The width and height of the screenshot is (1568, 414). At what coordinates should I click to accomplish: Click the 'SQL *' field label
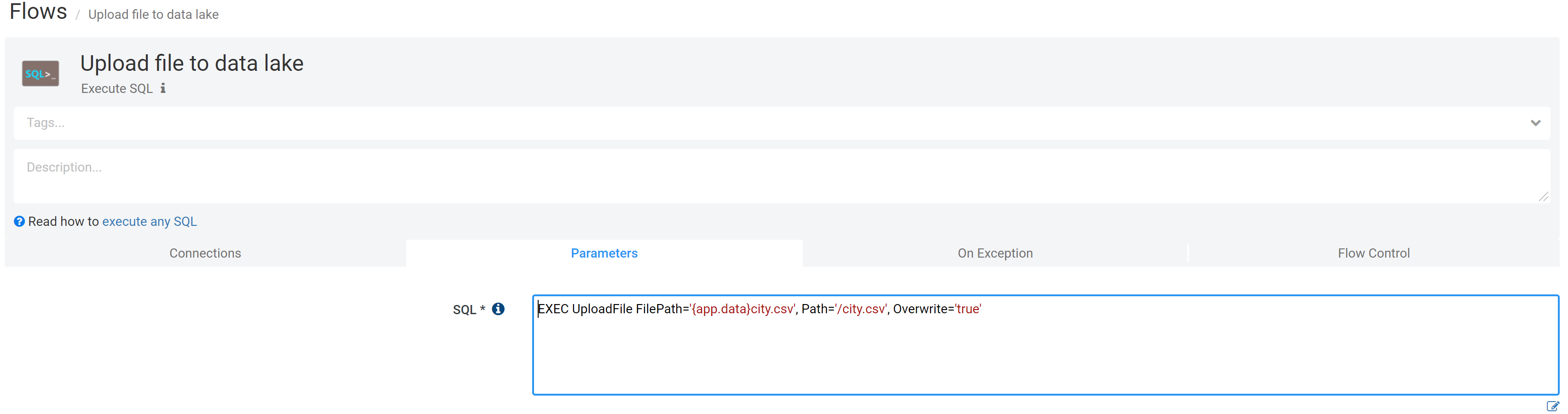coord(468,310)
